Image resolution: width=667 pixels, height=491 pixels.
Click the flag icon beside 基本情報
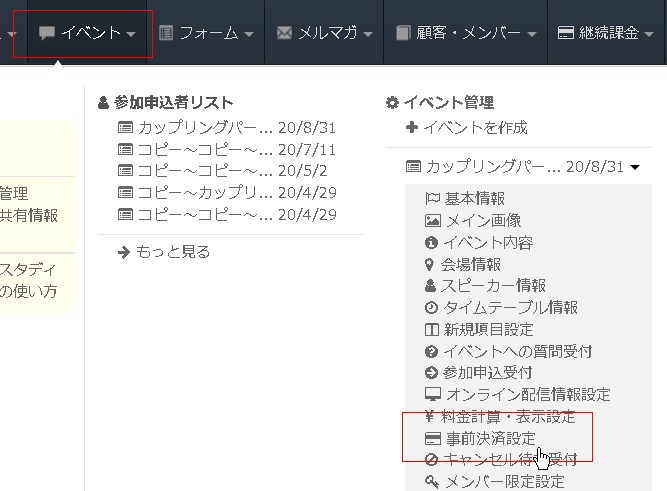pos(432,198)
